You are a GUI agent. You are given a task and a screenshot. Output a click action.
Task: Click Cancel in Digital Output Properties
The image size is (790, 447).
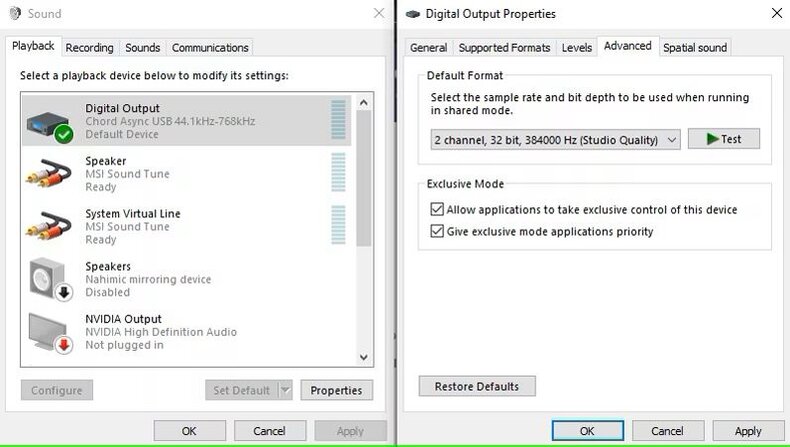tap(667, 431)
